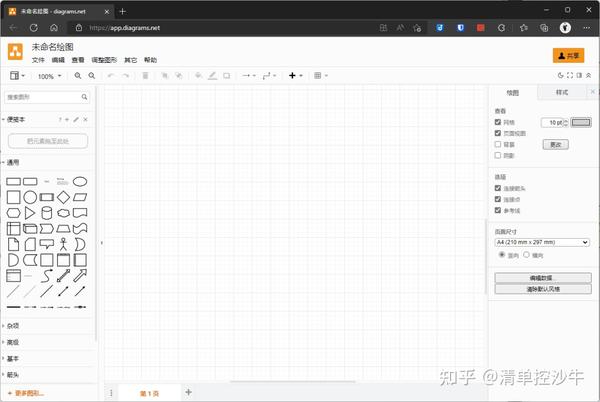
Task: Open the waypoint connector style dropdown
Action: 269,76
